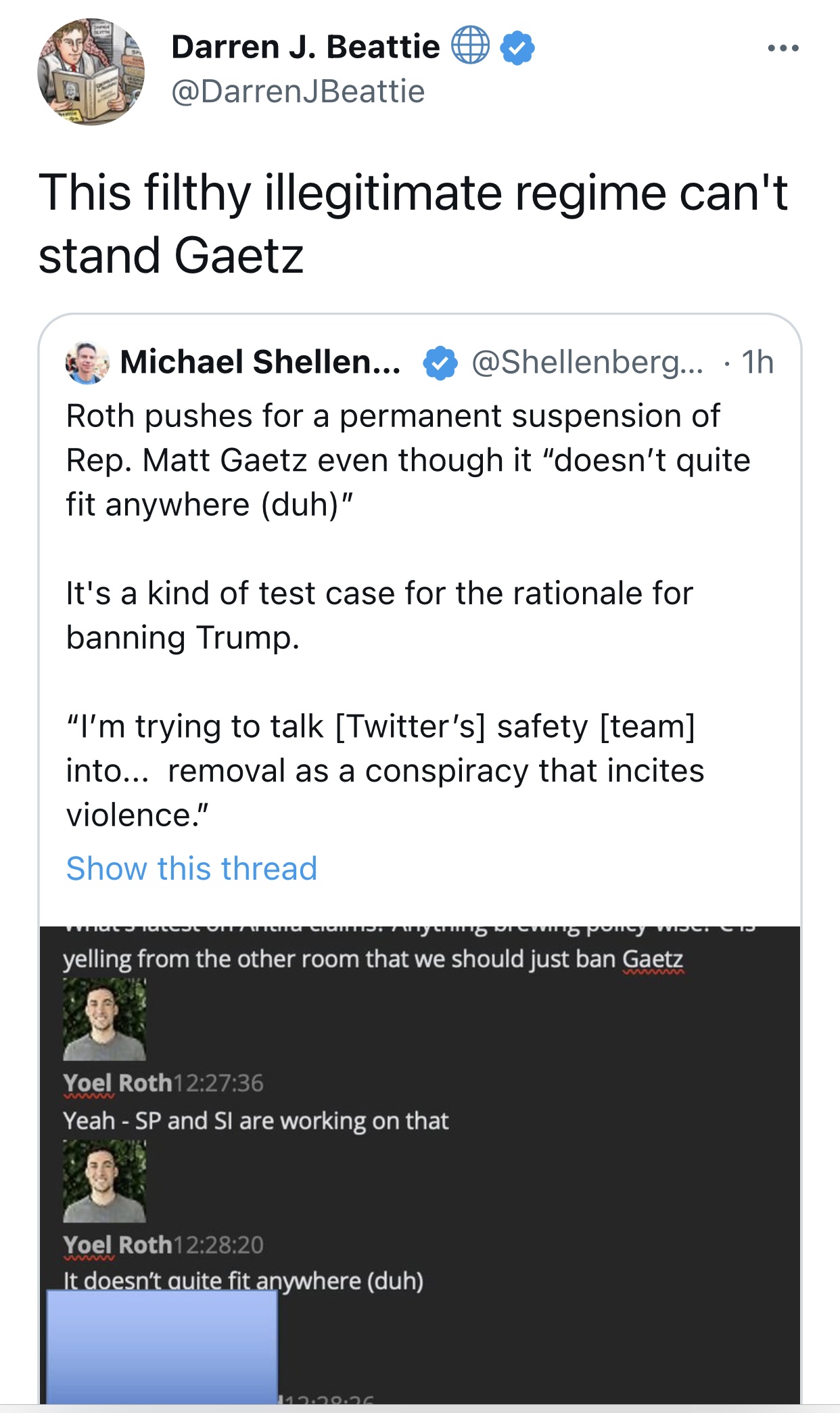Viewport: 840px width, 1413px height.
Task: Tap the 'Yoel Roth' 12:27:36 message header
Action: tap(163, 1083)
